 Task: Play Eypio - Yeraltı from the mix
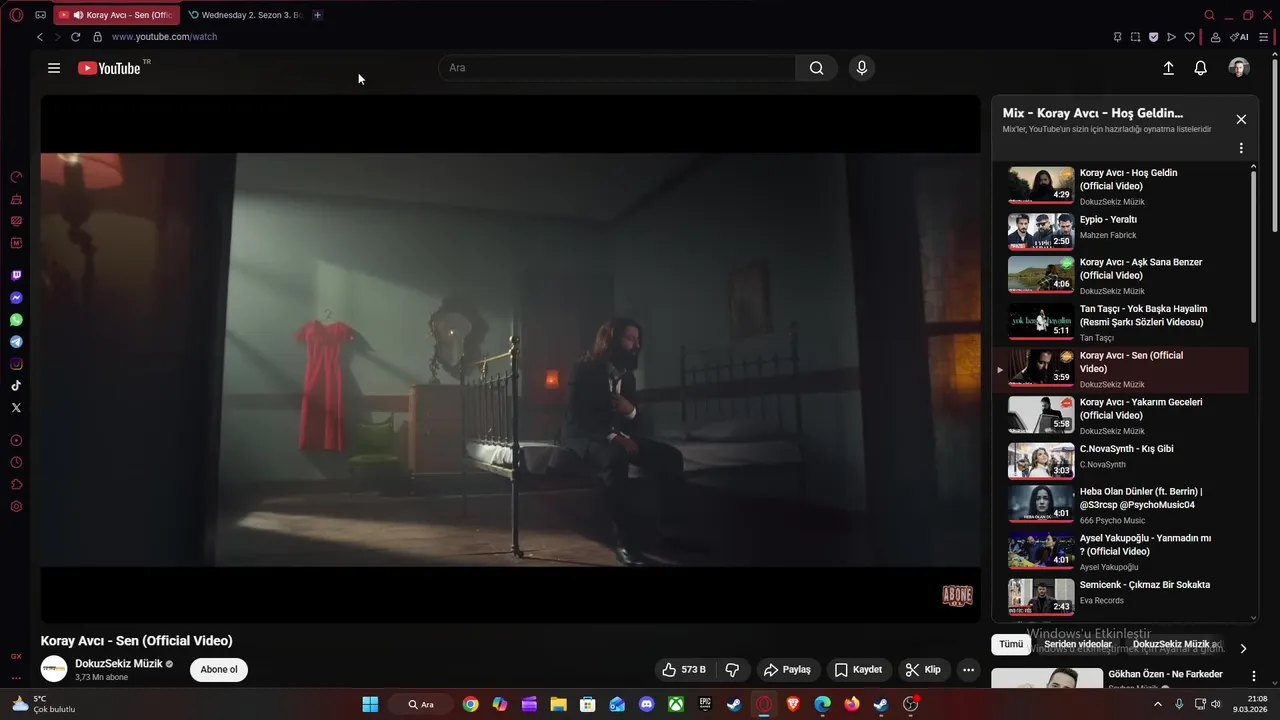click(1120, 231)
